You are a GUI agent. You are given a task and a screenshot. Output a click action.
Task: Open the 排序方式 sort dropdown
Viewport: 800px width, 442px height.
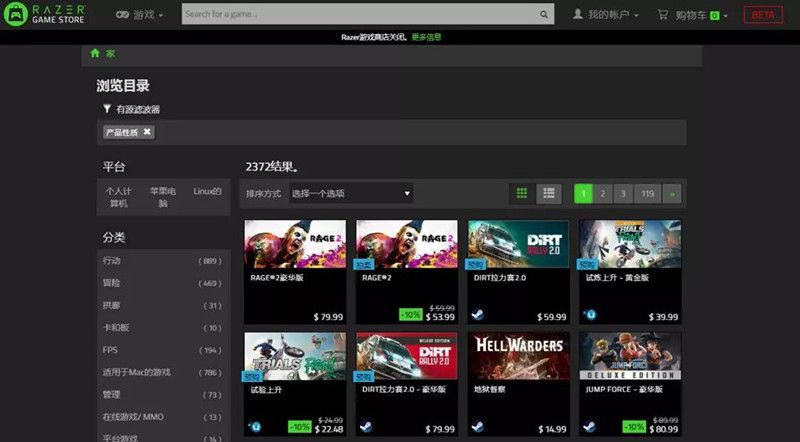(x=351, y=193)
